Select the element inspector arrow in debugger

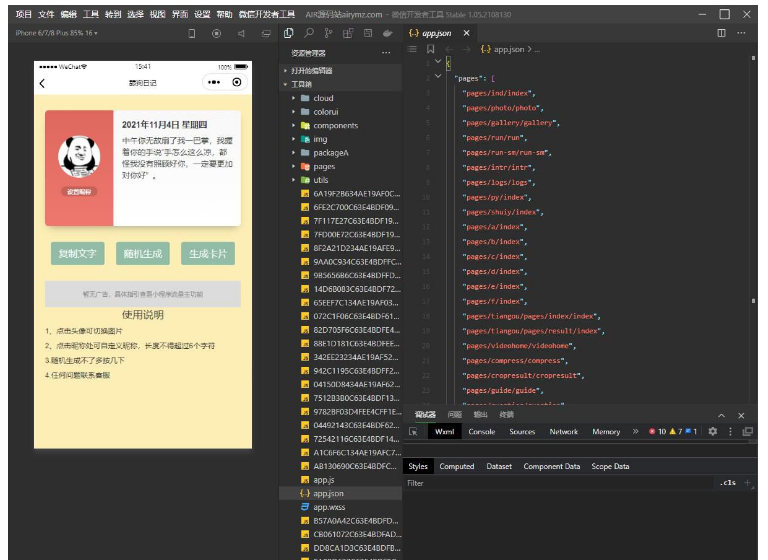pyautogui.click(x=413, y=432)
